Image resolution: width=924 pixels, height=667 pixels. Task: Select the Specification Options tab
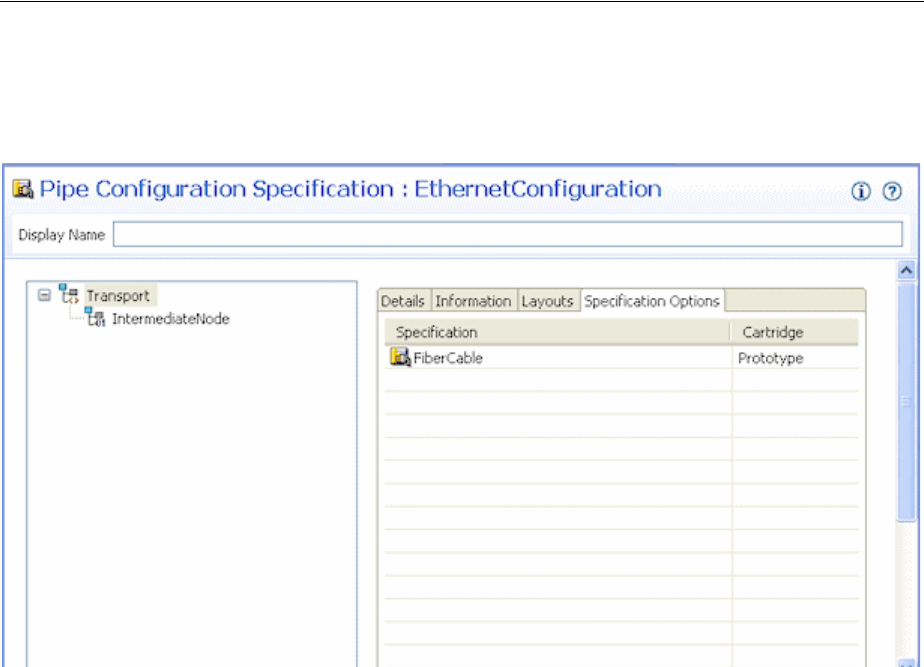(652, 301)
